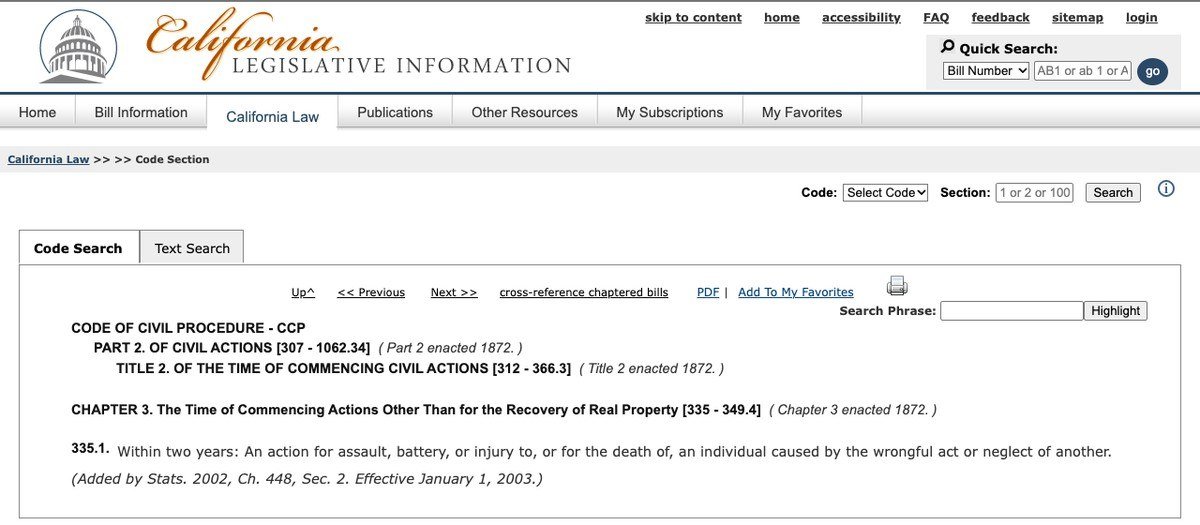
Task: Click the Highlight button
Action: coord(1115,311)
